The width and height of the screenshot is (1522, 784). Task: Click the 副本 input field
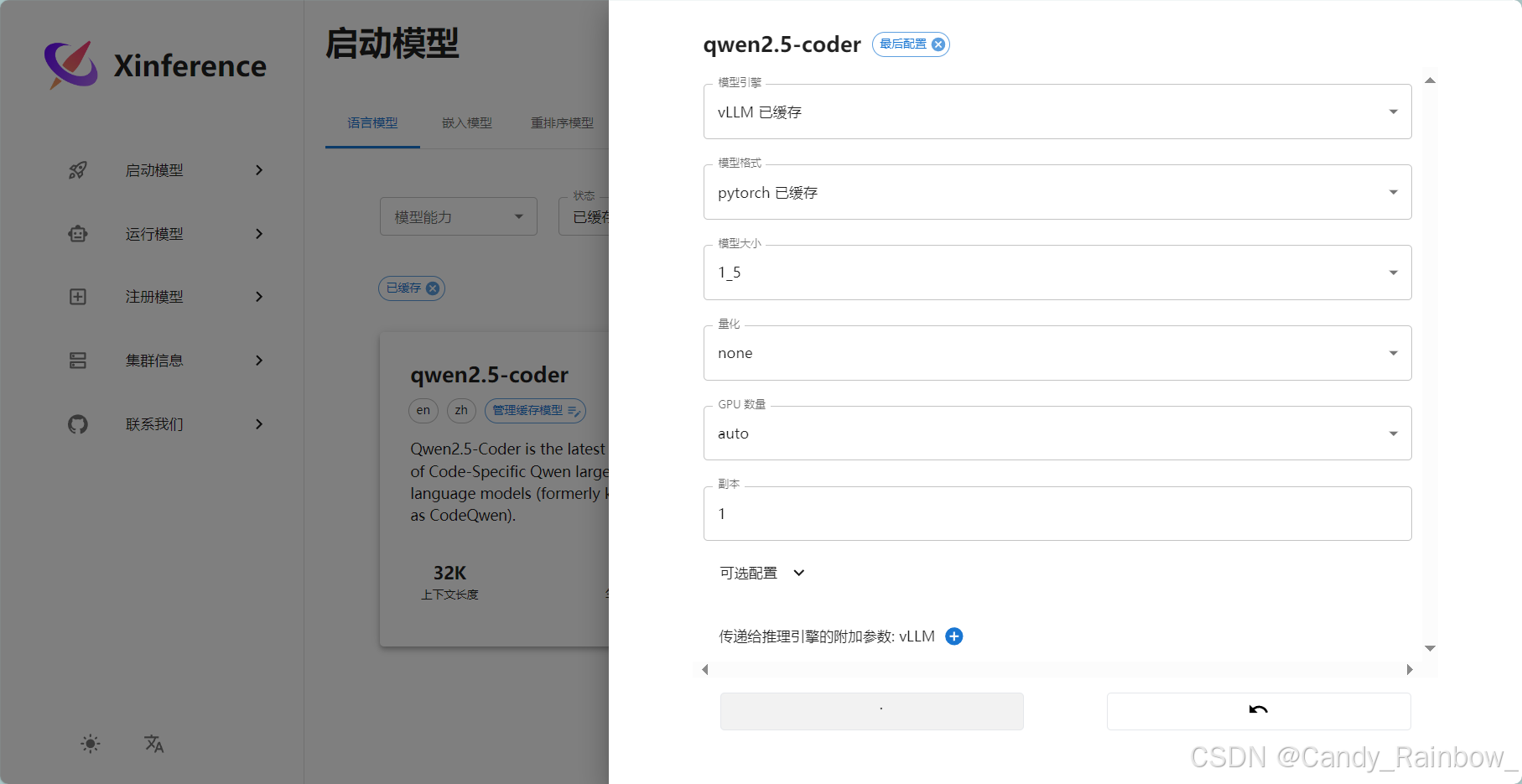pyautogui.click(x=1057, y=514)
